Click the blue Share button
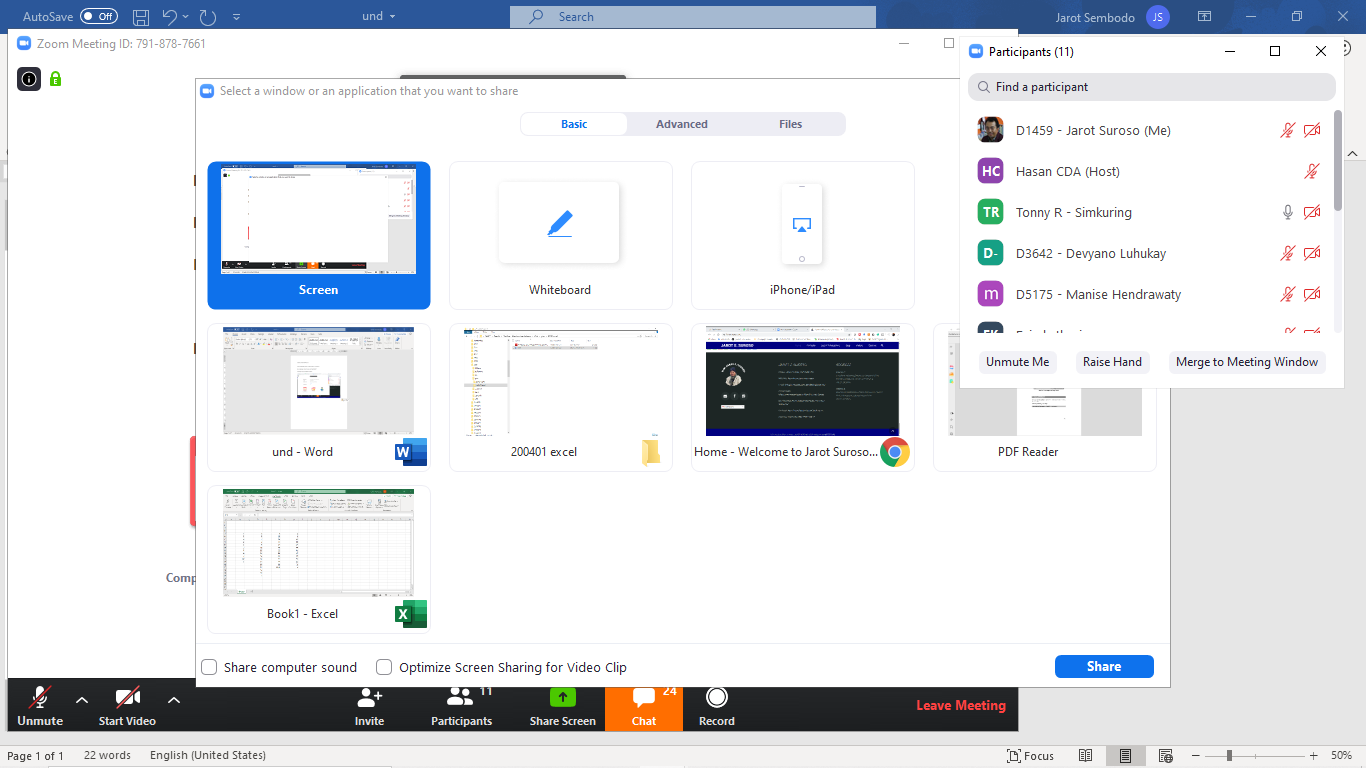This screenshot has height=768, width=1366. pyautogui.click(x=1104, y=667)
